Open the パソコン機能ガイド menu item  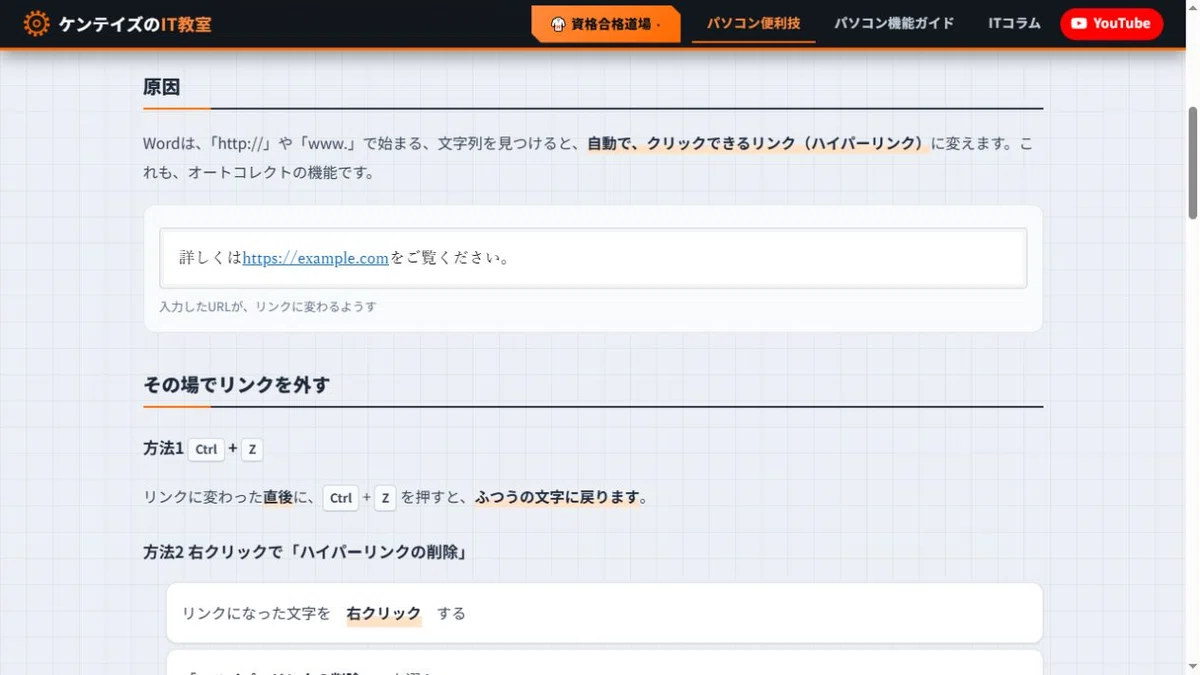(x=894, y=23)
